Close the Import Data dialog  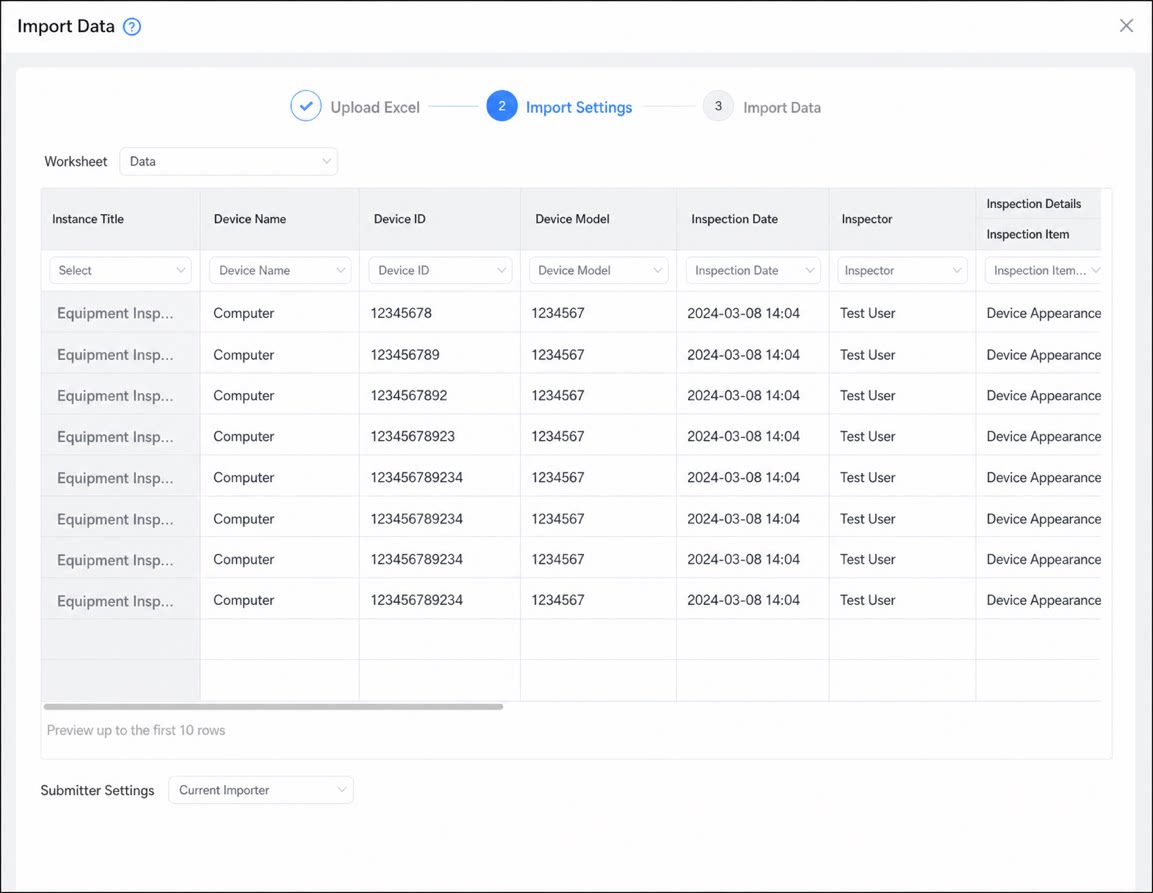click(x=1126, y=26)
